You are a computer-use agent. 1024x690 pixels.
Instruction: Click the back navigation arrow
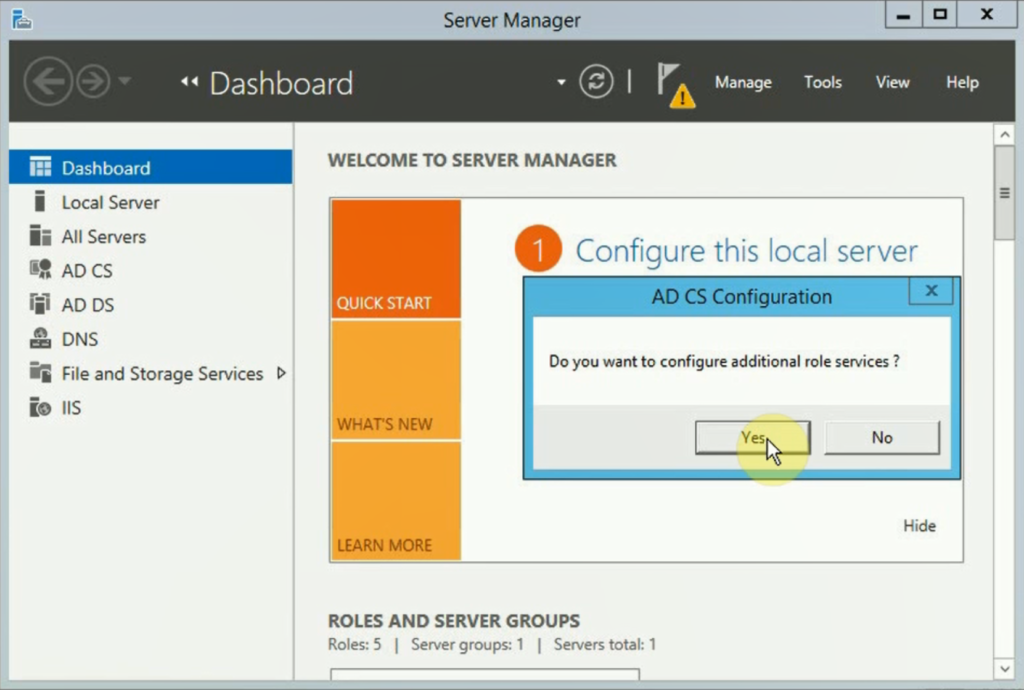[48, 82]
